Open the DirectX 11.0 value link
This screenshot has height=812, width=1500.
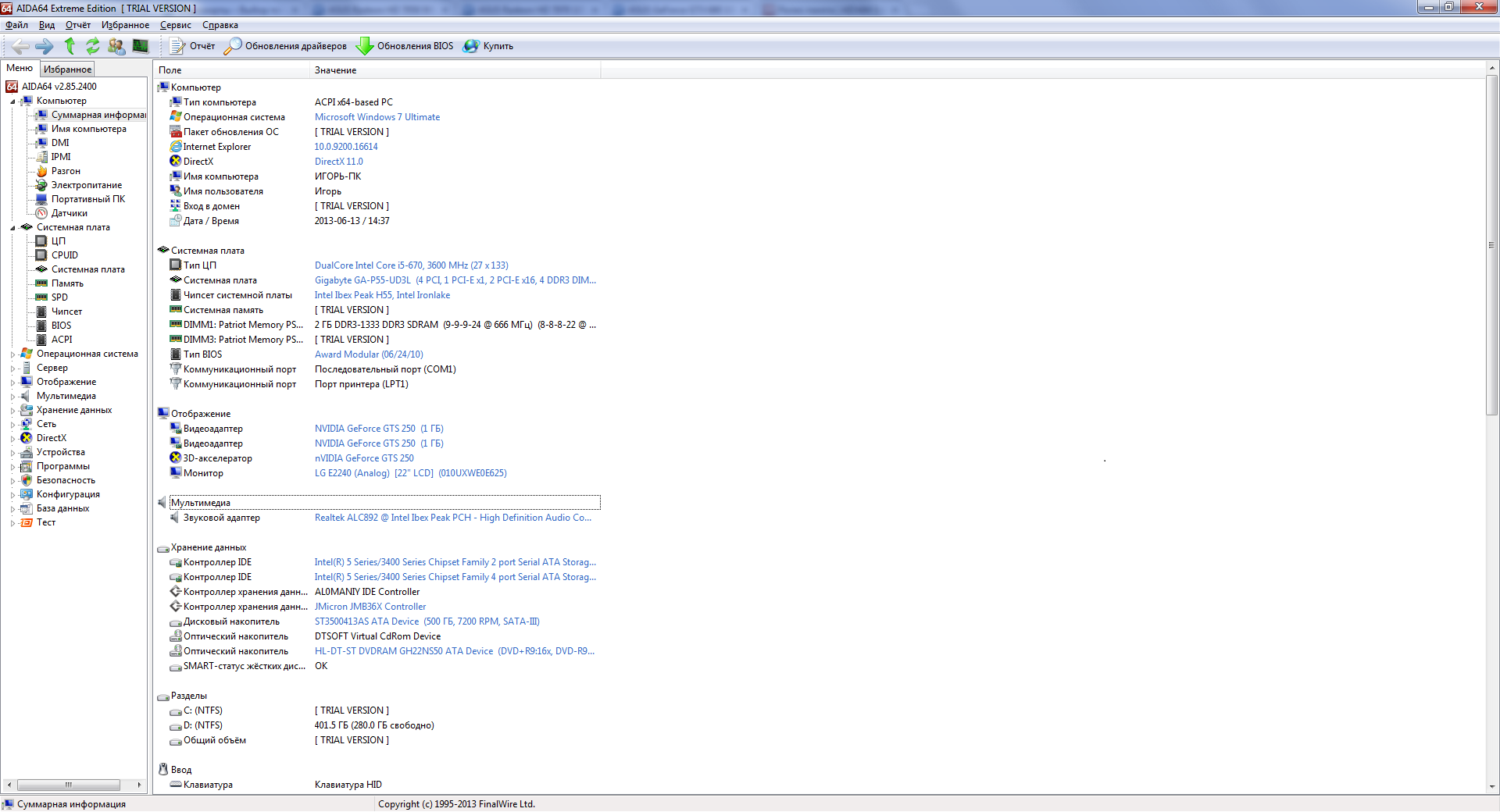click(339, 162)
